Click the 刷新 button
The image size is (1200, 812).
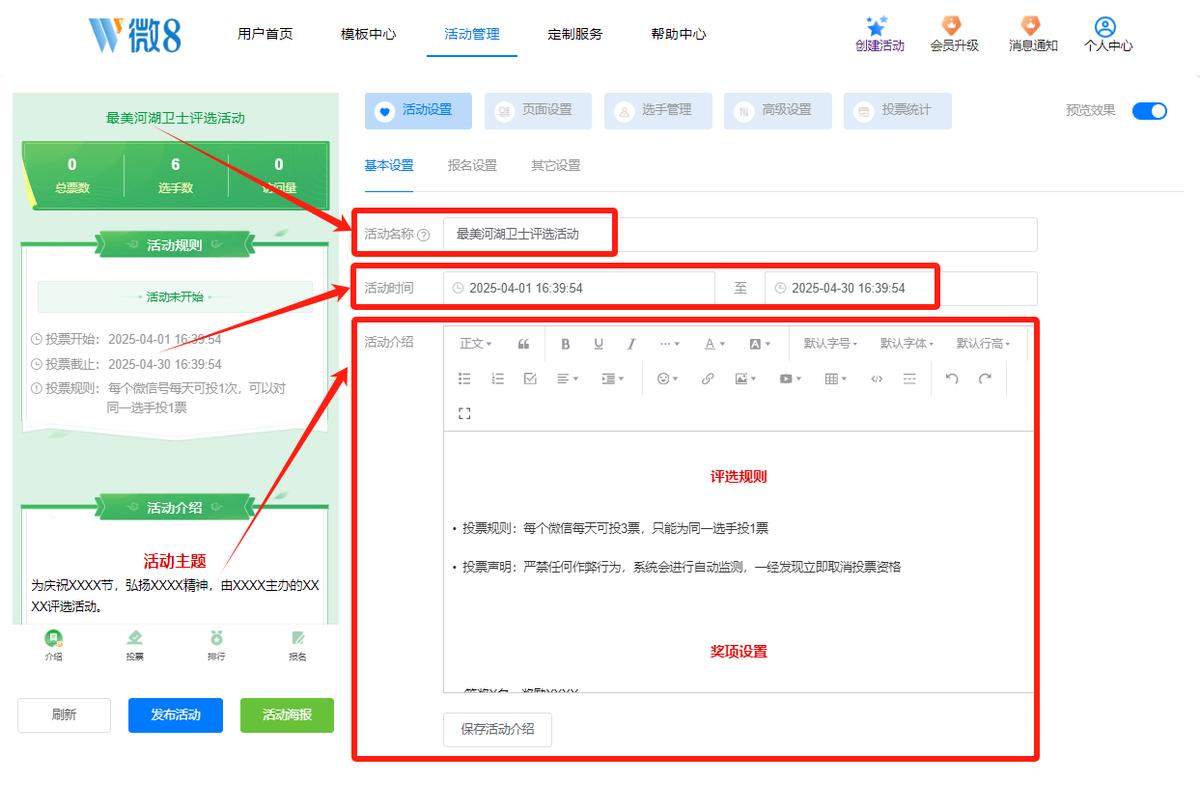pyautogui.click(x=64, y=715)
